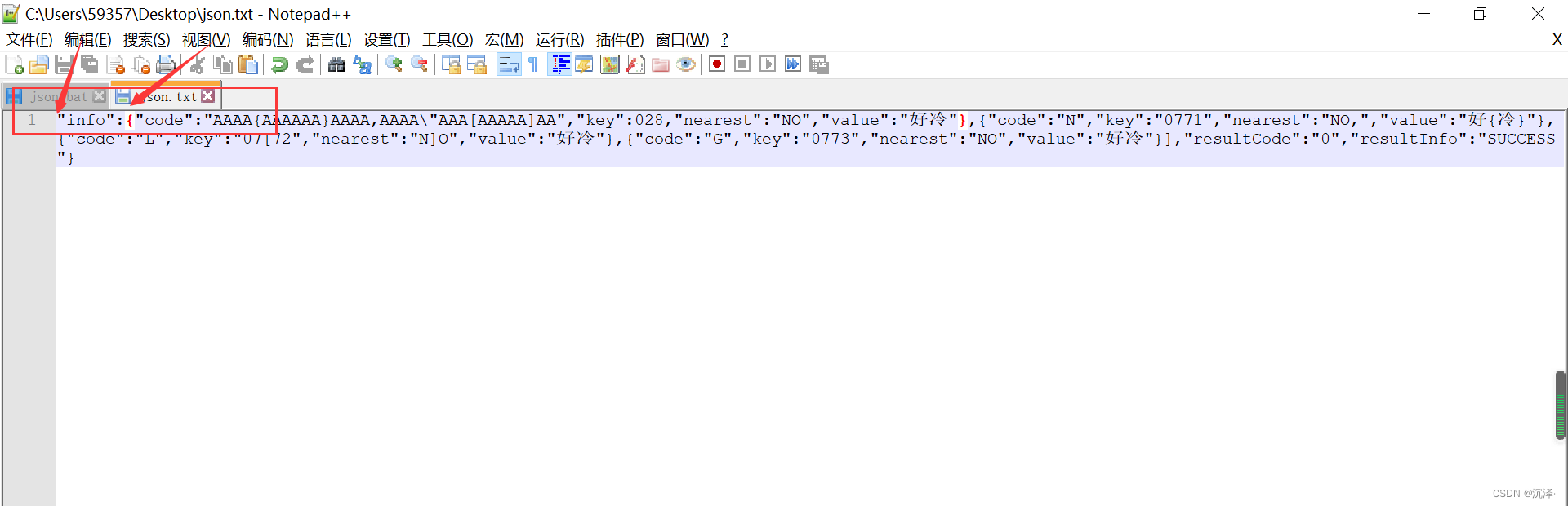Toggle synchronize vertical scrolling icon

tap(451, 64)
